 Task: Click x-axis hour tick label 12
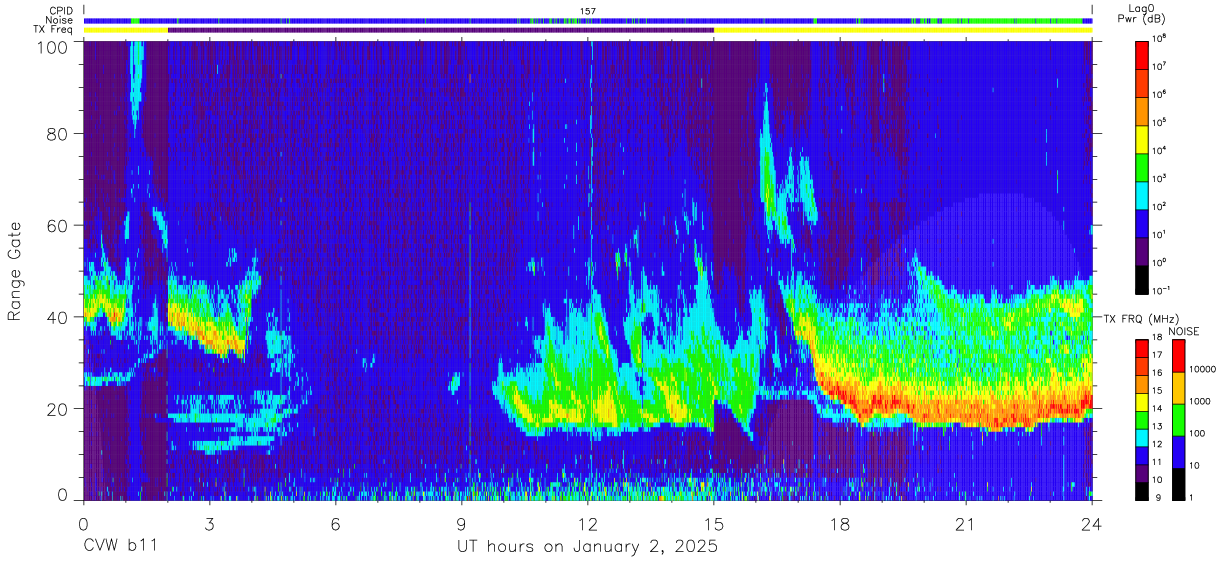coord(588,524)
